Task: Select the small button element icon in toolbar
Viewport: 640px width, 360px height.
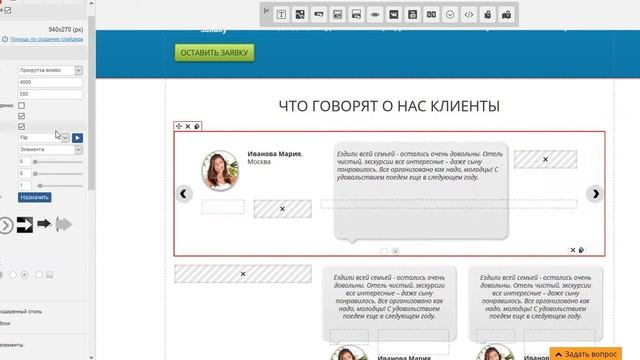Action: click(x=319, y=15)
